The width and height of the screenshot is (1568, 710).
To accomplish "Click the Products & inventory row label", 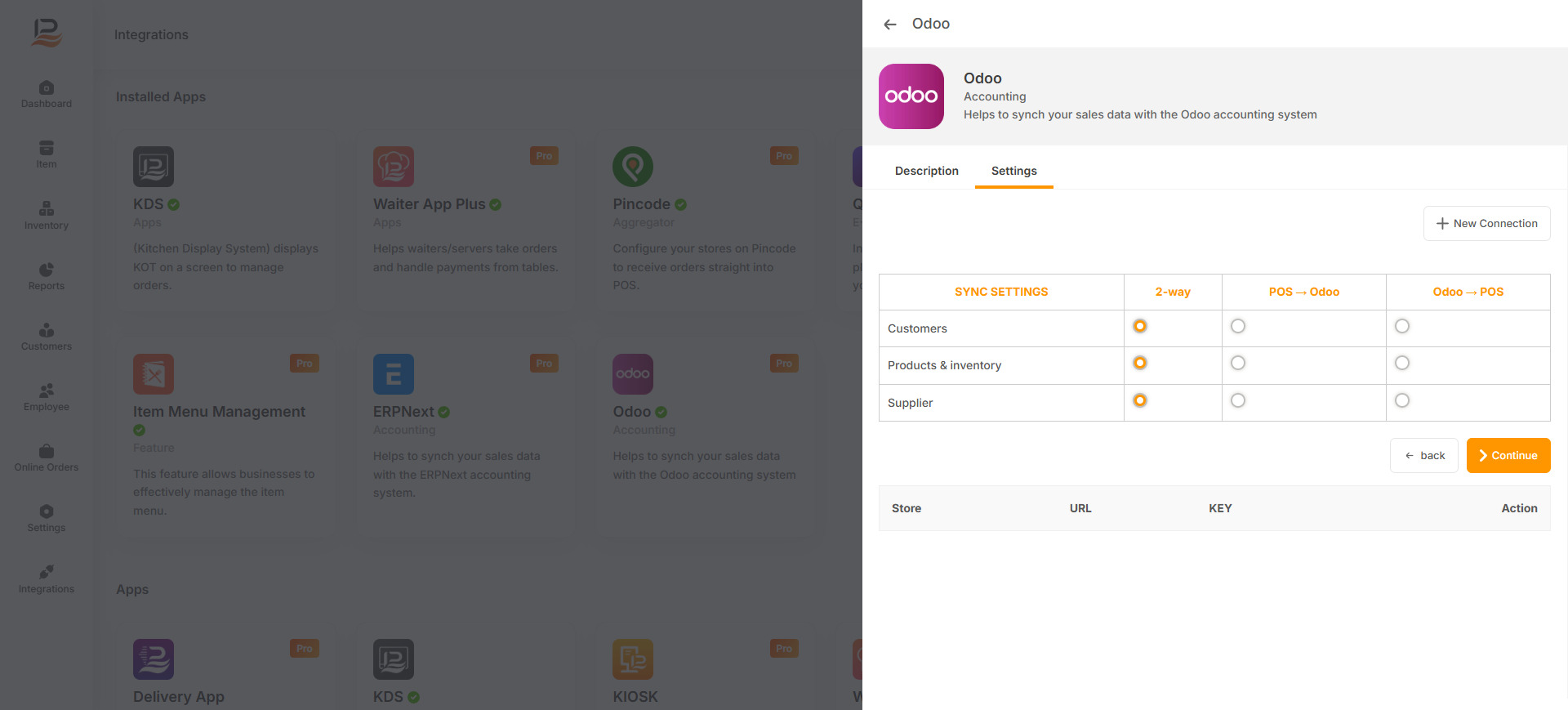I will click(944, 365).
